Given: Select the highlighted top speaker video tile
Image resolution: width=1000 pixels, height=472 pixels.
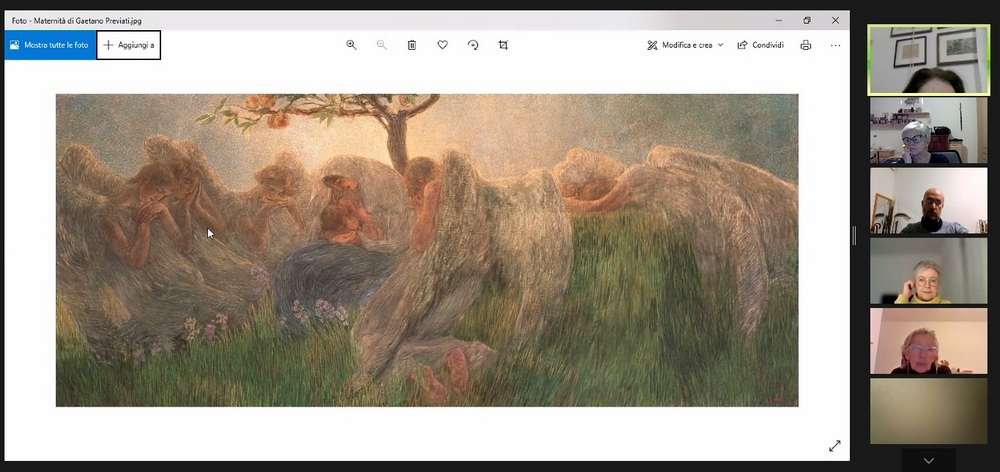Looking at the screenshot, I should 929,60.
